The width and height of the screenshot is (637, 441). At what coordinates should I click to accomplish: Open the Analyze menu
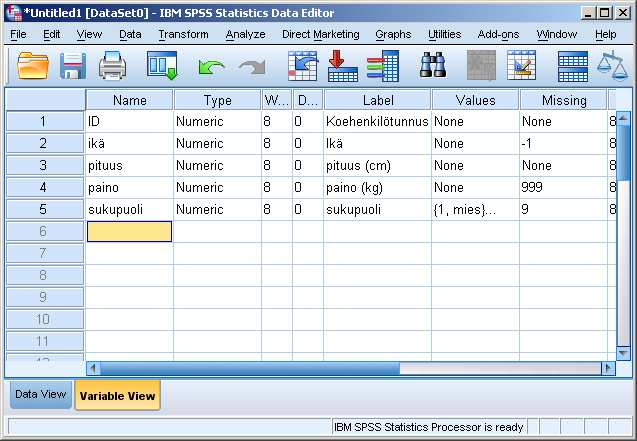pyautogui.click(x=245, y=35)
